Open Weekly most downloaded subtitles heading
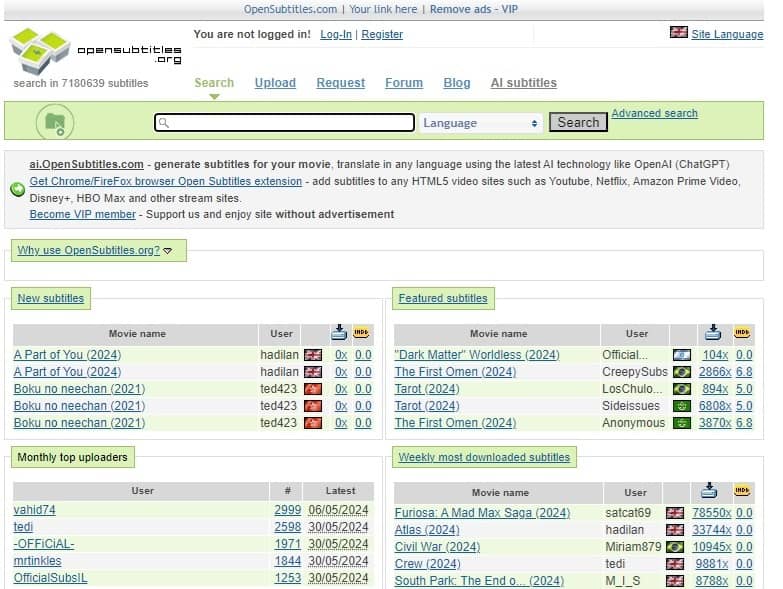 coord(484,457)
